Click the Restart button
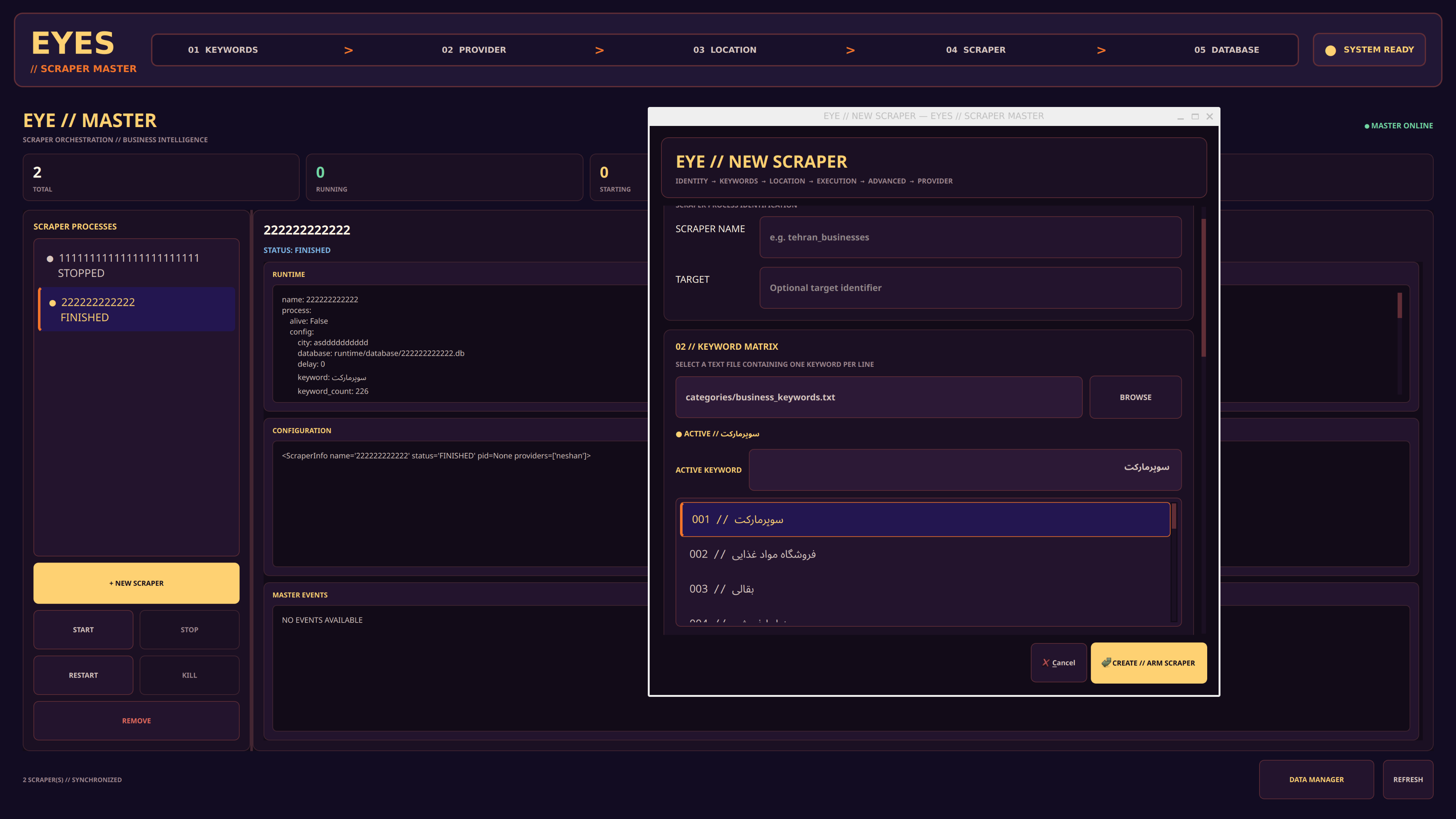The height and width of the screenshot is (819, 1456). pyautogui.click(x=83, y=675)
